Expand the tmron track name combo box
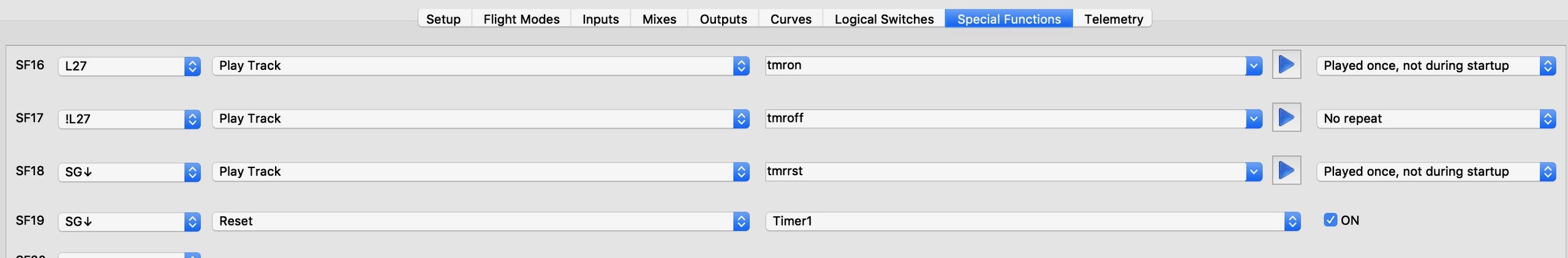Image resolution: width=1568 pixels, height=258 pixels. point(1253,66)
